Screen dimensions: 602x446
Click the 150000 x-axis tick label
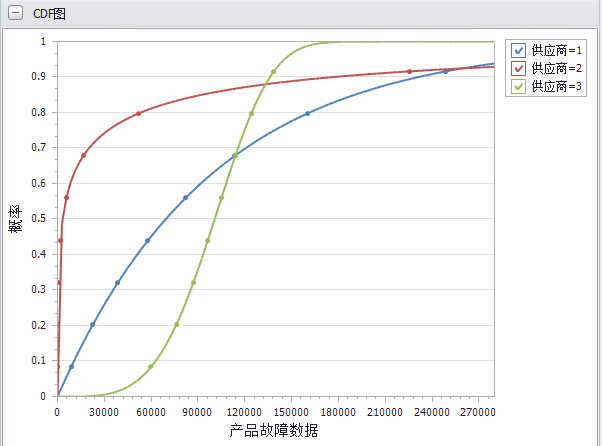pos(291,410)
